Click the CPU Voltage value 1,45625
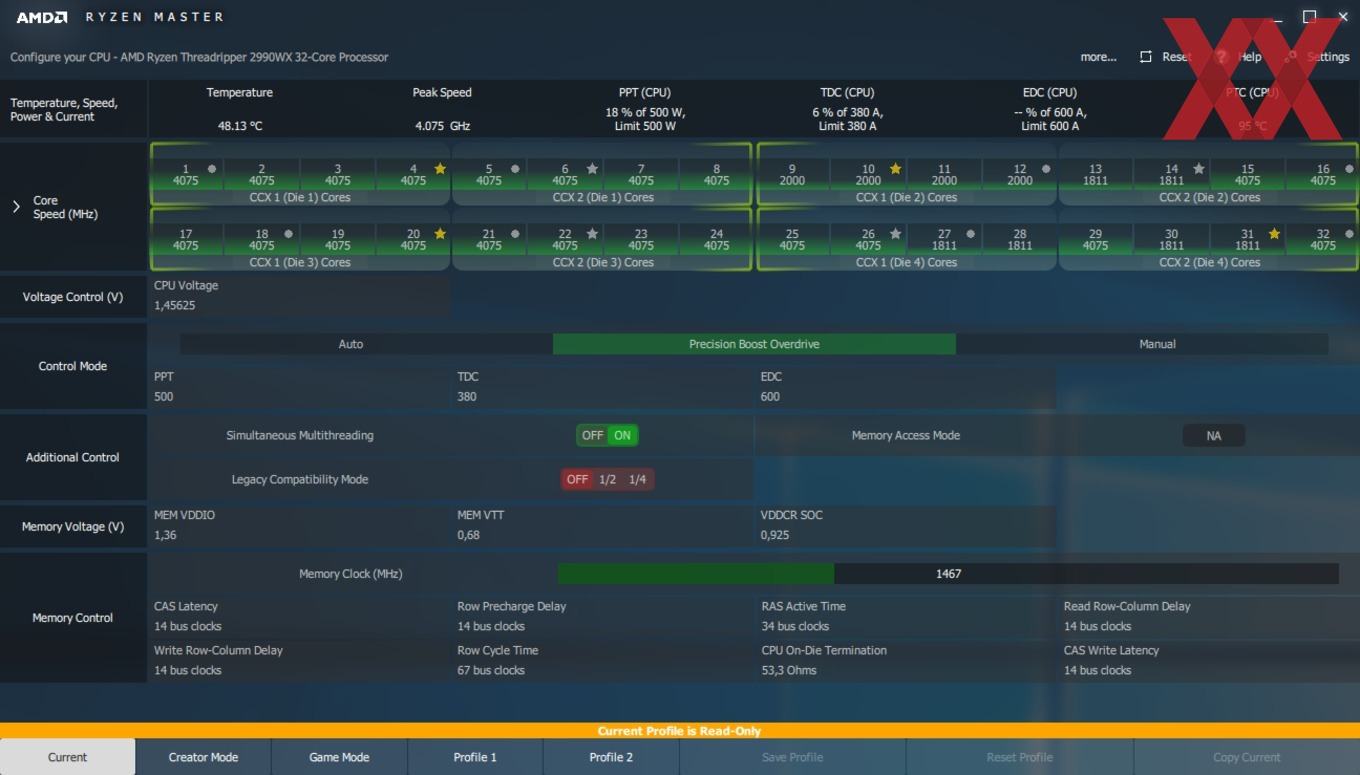The height and width of the screenshot is (775, 1360). point(175,306)
